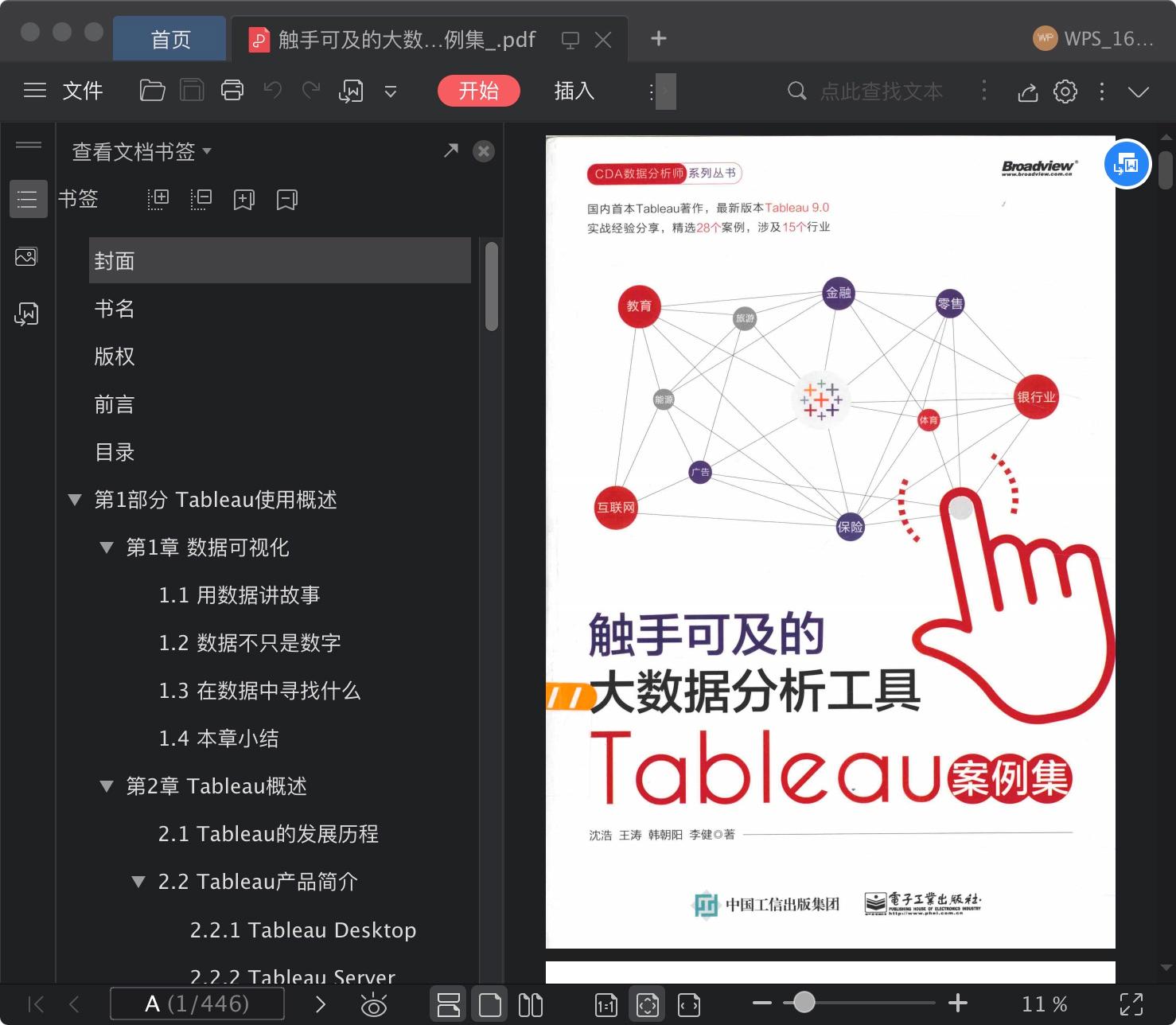Toggle fit page zoom icon
The width and height of the screenshot is (1176, 1025).
click(648, 1004)
